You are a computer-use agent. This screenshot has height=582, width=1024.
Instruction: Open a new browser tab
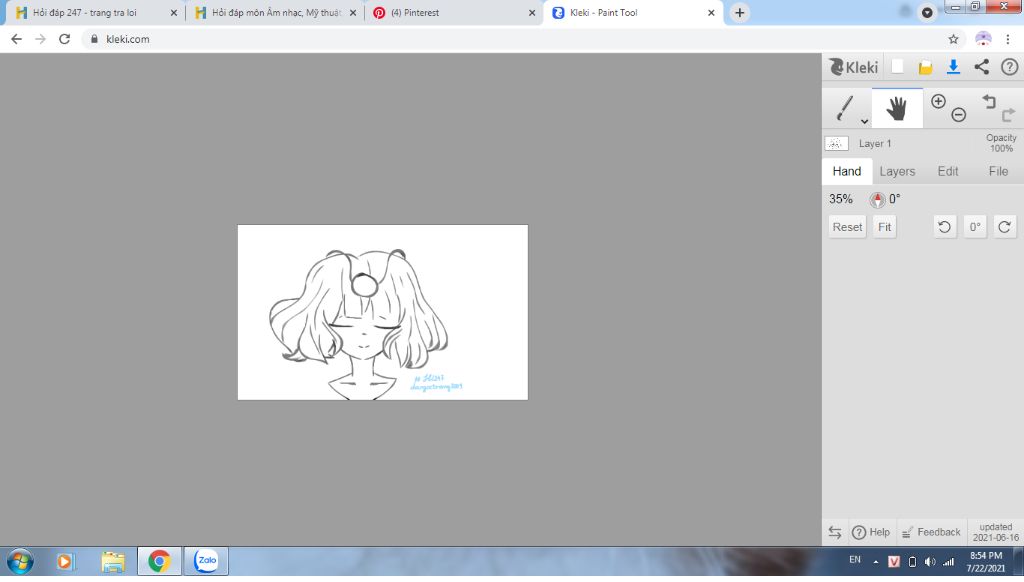tap(739, 12)
